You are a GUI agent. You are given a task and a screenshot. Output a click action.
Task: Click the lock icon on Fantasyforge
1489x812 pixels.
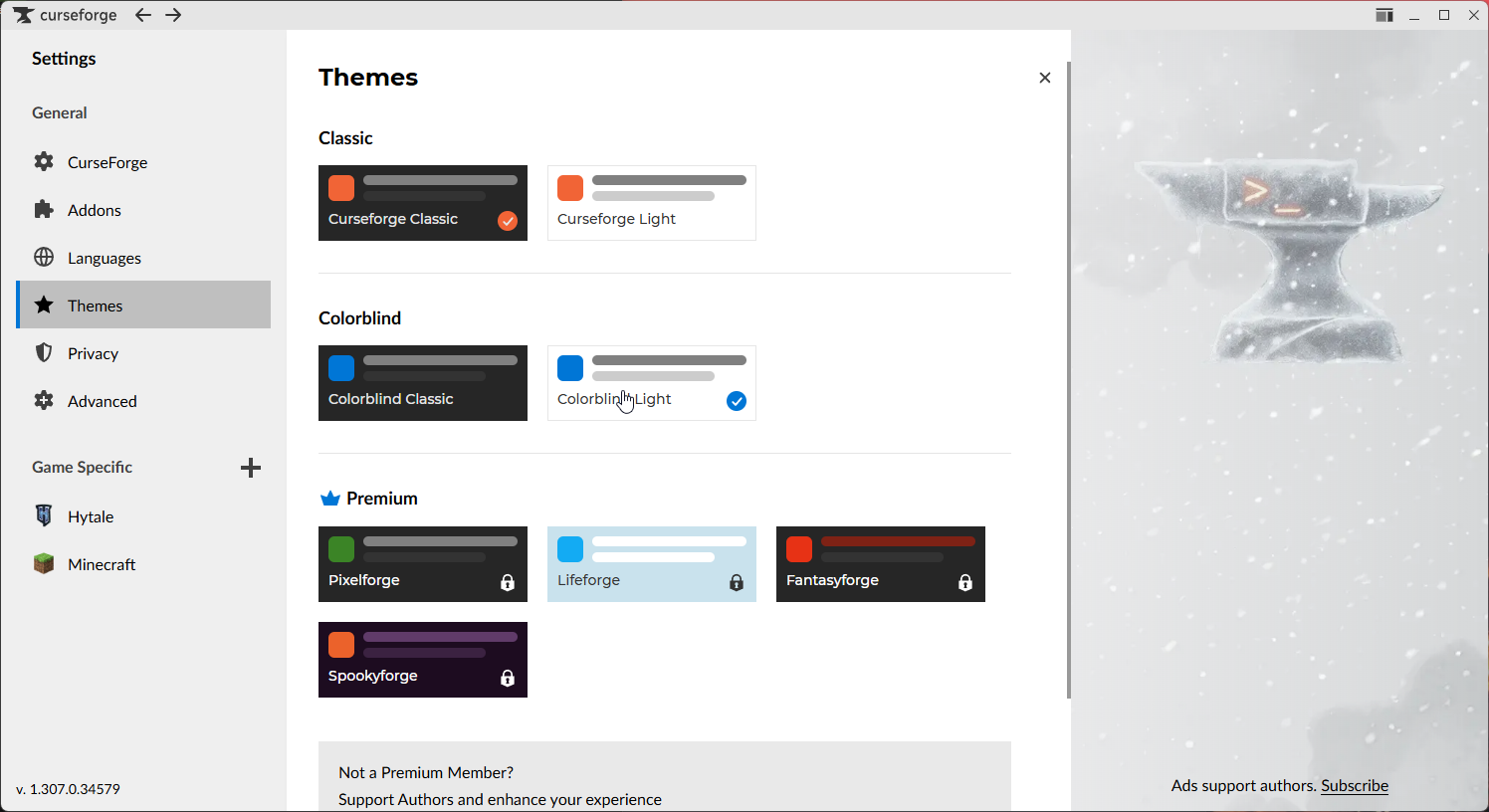pos(965,583)
